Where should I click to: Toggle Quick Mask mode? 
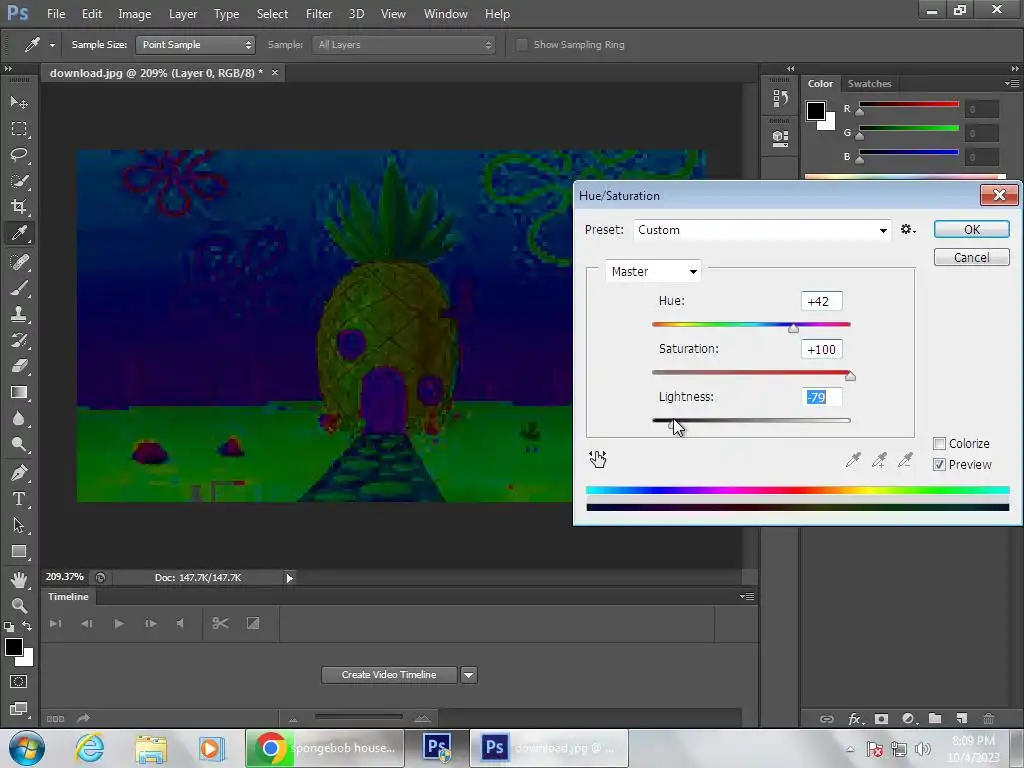[19, 682]
